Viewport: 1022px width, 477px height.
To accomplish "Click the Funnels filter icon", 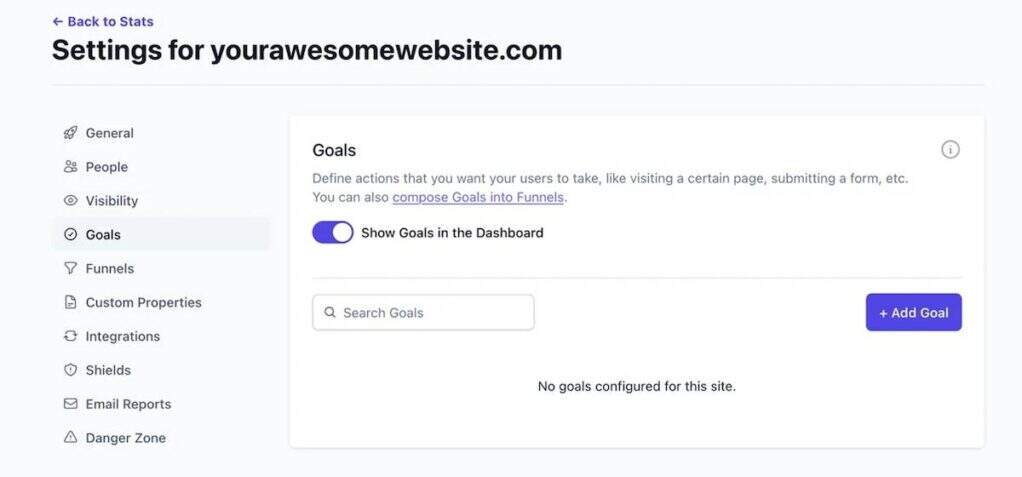I will tap(70, 268).
